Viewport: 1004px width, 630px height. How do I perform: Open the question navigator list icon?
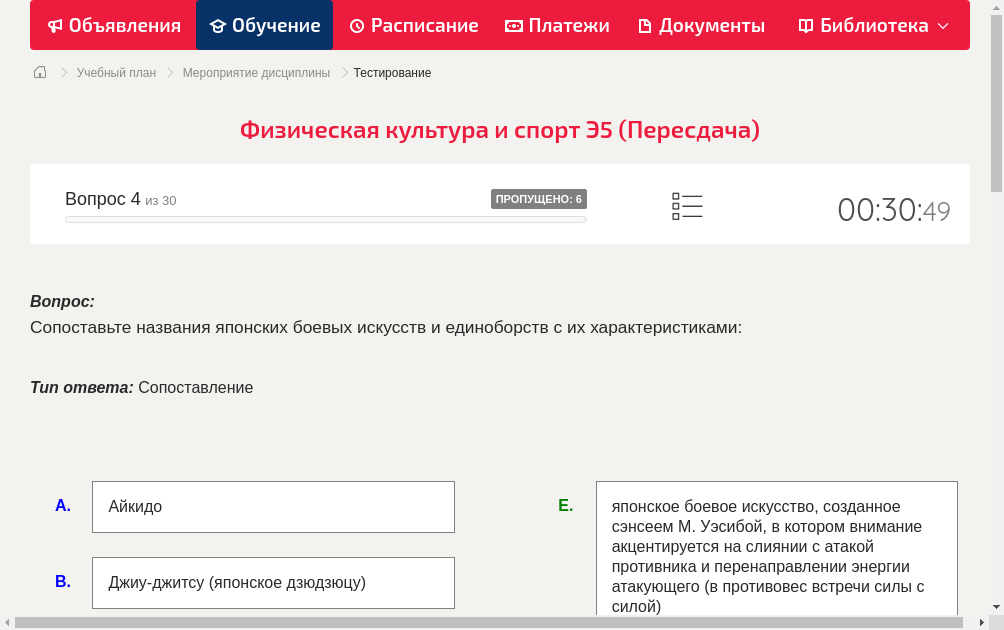[x=687, y=205]
